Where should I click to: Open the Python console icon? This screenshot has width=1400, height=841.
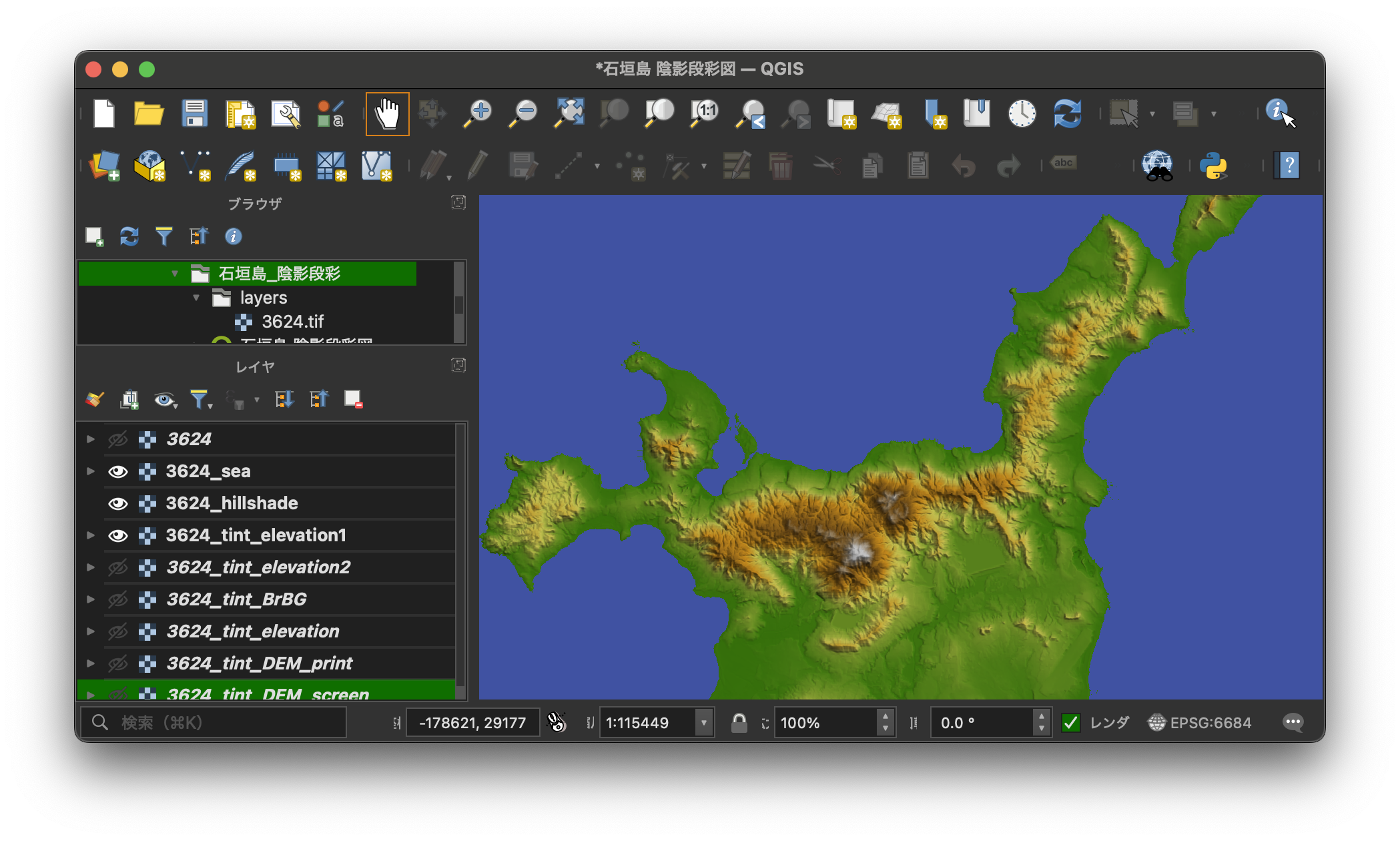tap(1212, 166)
